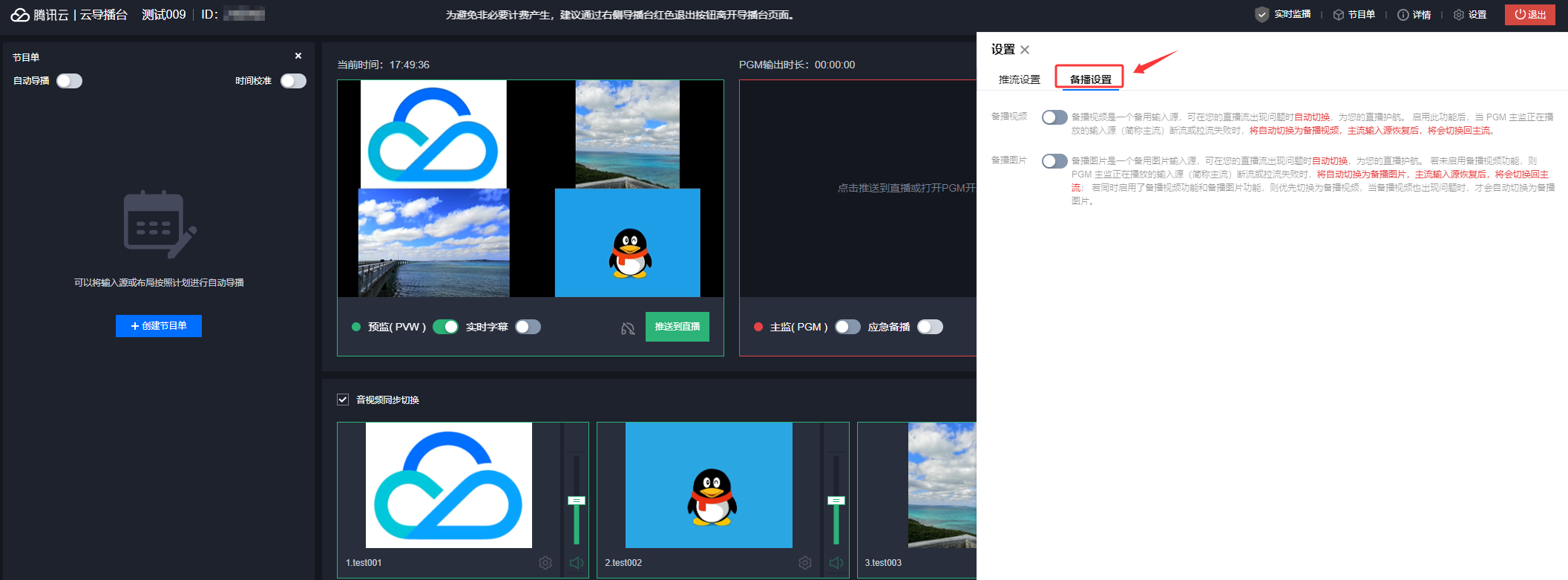Uncheck the 音视频同步切换 checkbox
The width and height of the screenshot is (1568, 580).
point(343,400)
